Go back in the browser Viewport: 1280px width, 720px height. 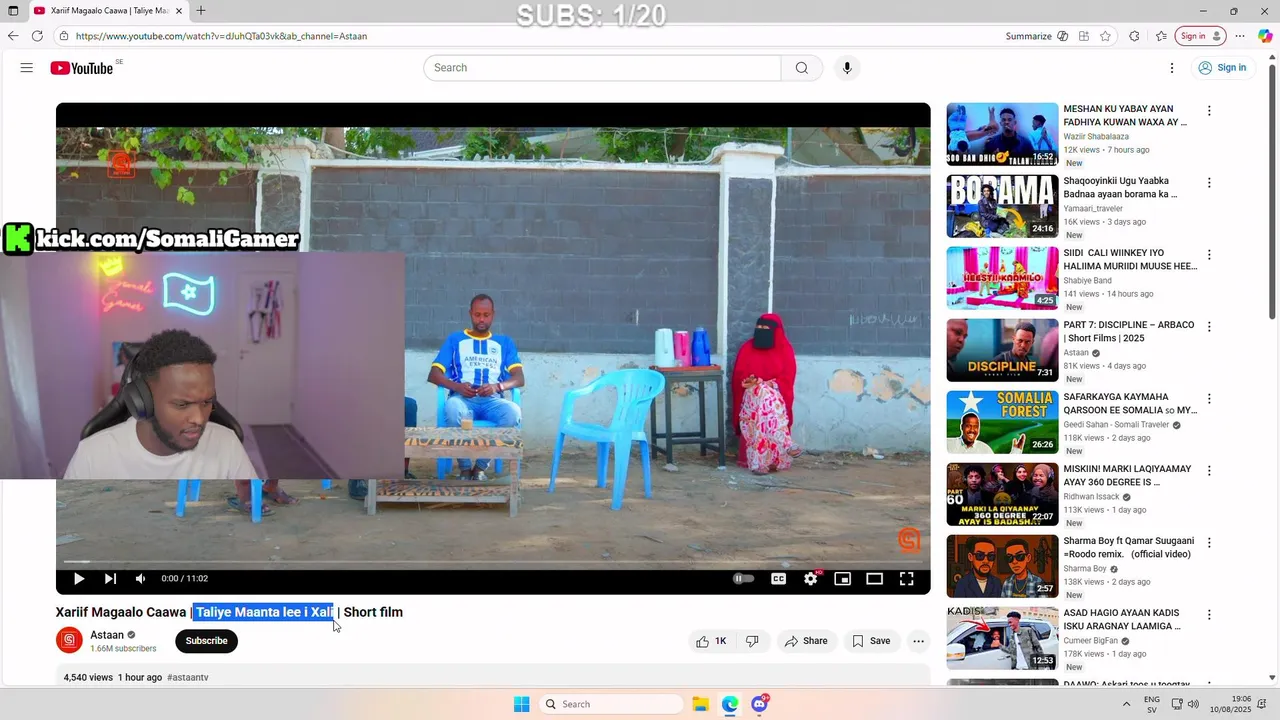pos(13,36)
